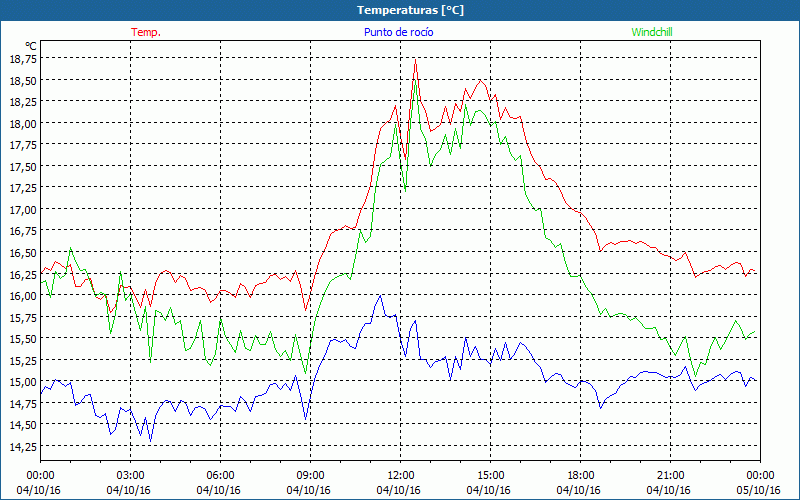
Task: Click the green windchill peak near 01:00
Action: [70, 248]
